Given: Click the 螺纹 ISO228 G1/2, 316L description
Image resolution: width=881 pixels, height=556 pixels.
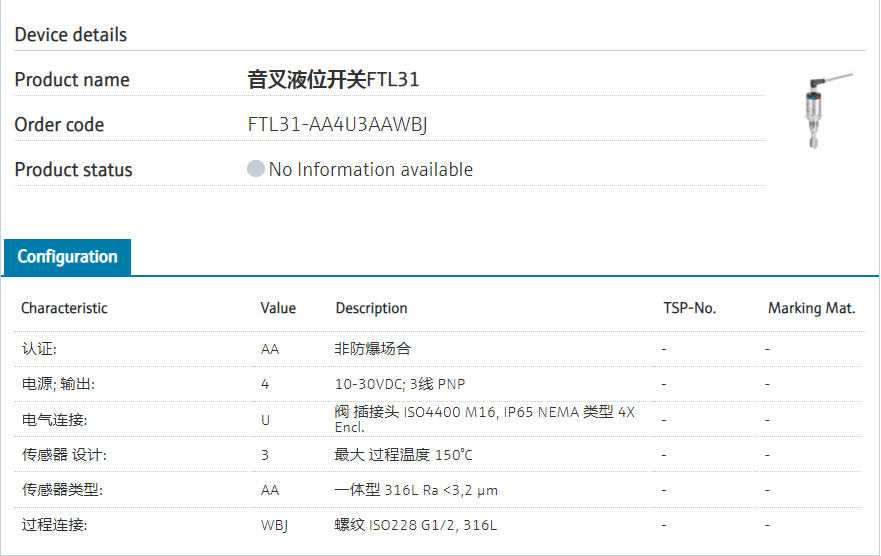Looking at the screenshot, I should coord(416,525).
